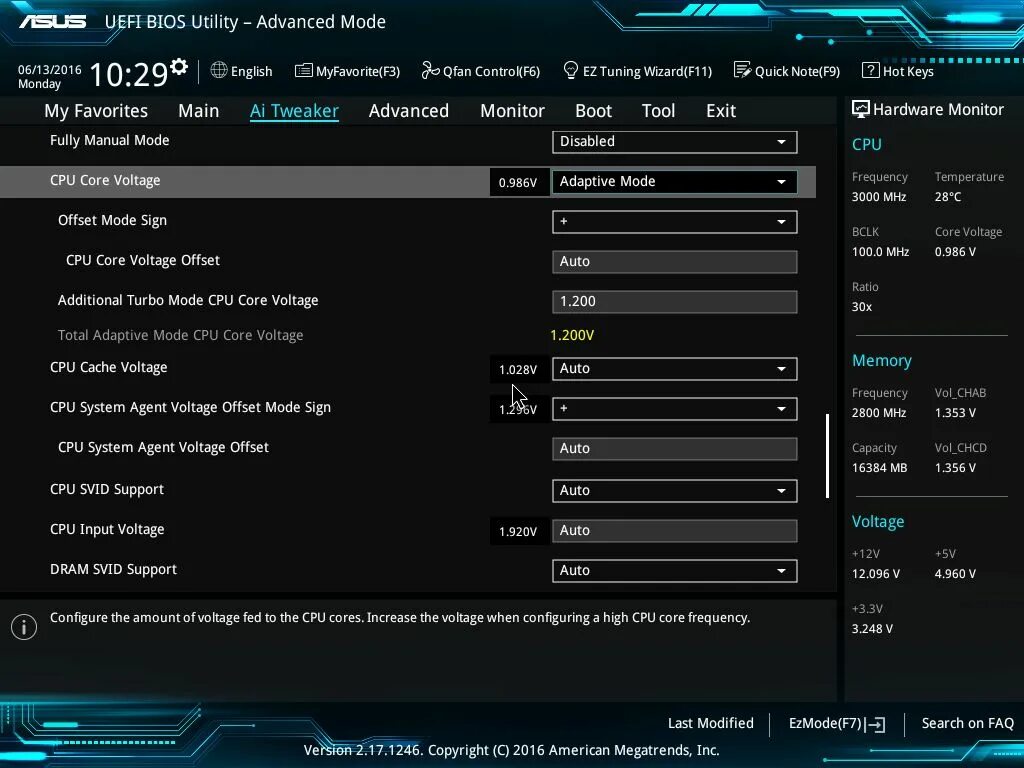Open the Tool tab
The image size is (1024, 768).
tap(658, 111)
